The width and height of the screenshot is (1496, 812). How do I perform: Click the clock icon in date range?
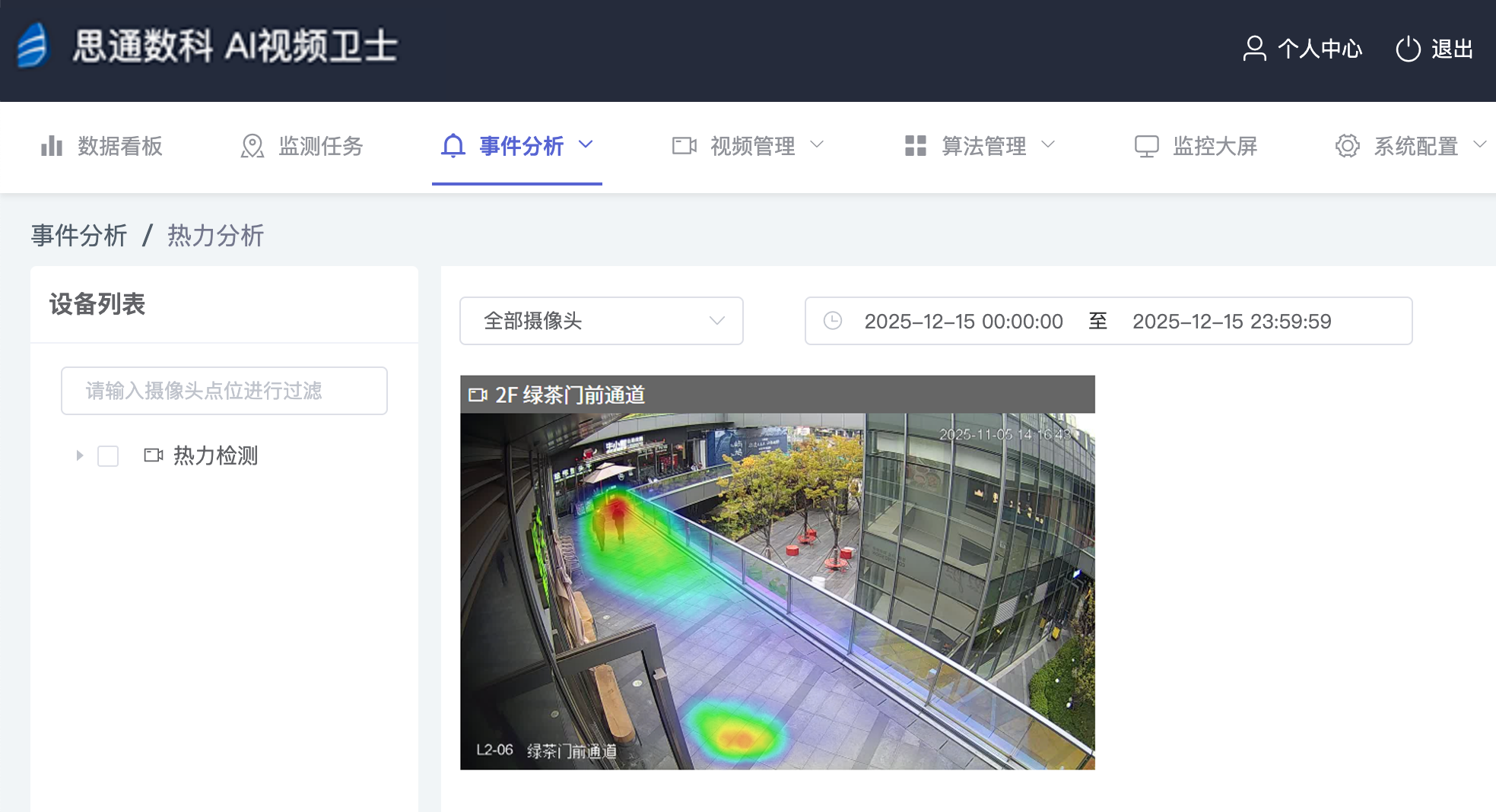(x=833, y=321)
